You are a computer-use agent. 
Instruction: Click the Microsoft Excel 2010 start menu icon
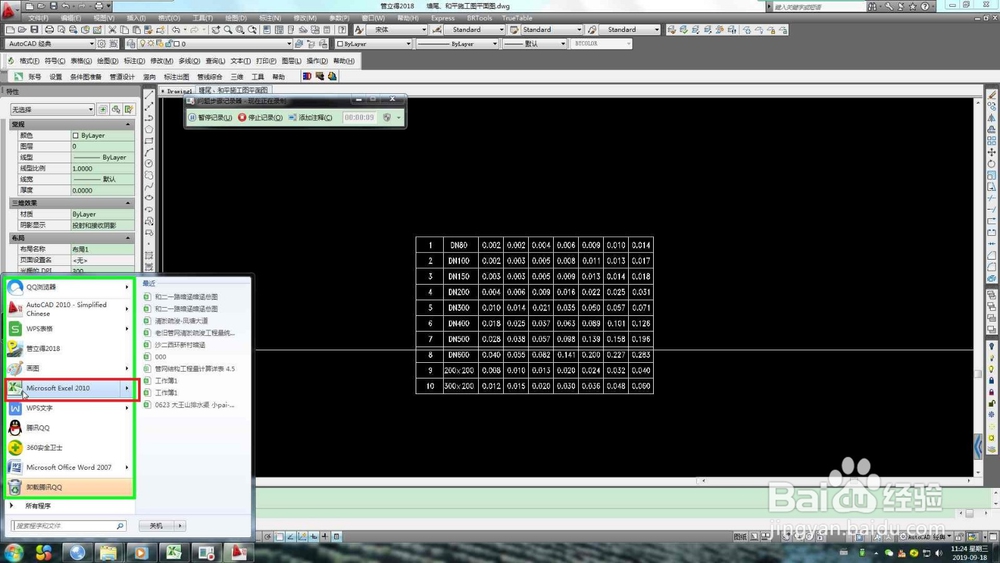click(15, 388)
